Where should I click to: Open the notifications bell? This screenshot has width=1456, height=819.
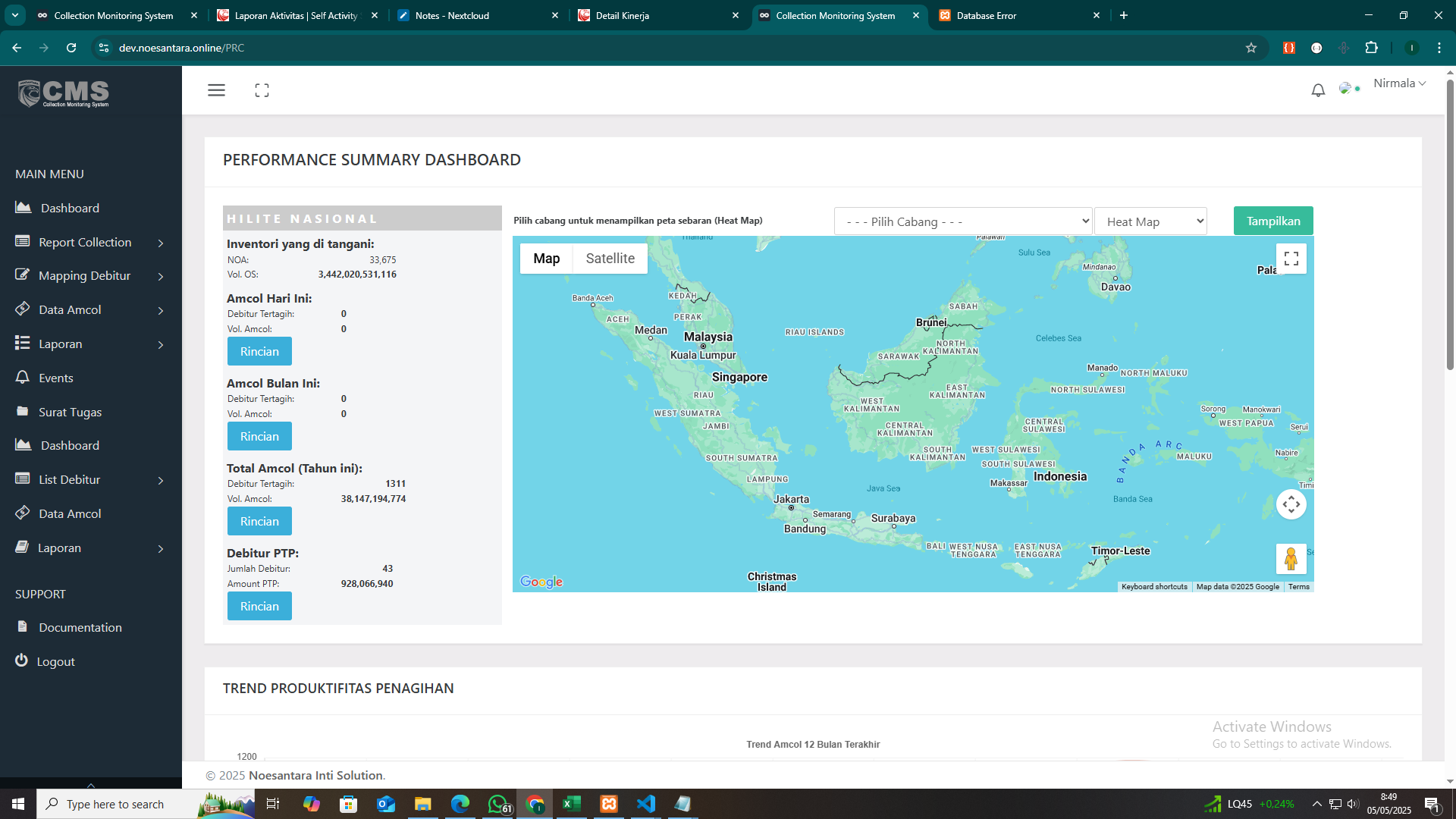pyautogui.click(x=1318, y=90)
